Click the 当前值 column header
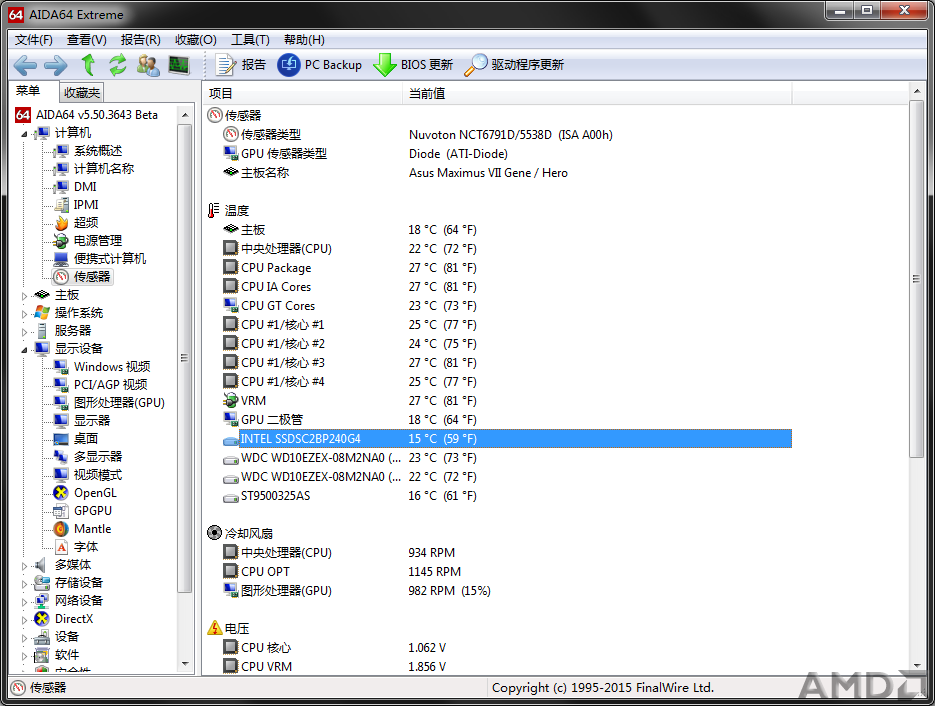Image resolution: width=935 pixels, height=706 pixels. click(x=597, y=94)
